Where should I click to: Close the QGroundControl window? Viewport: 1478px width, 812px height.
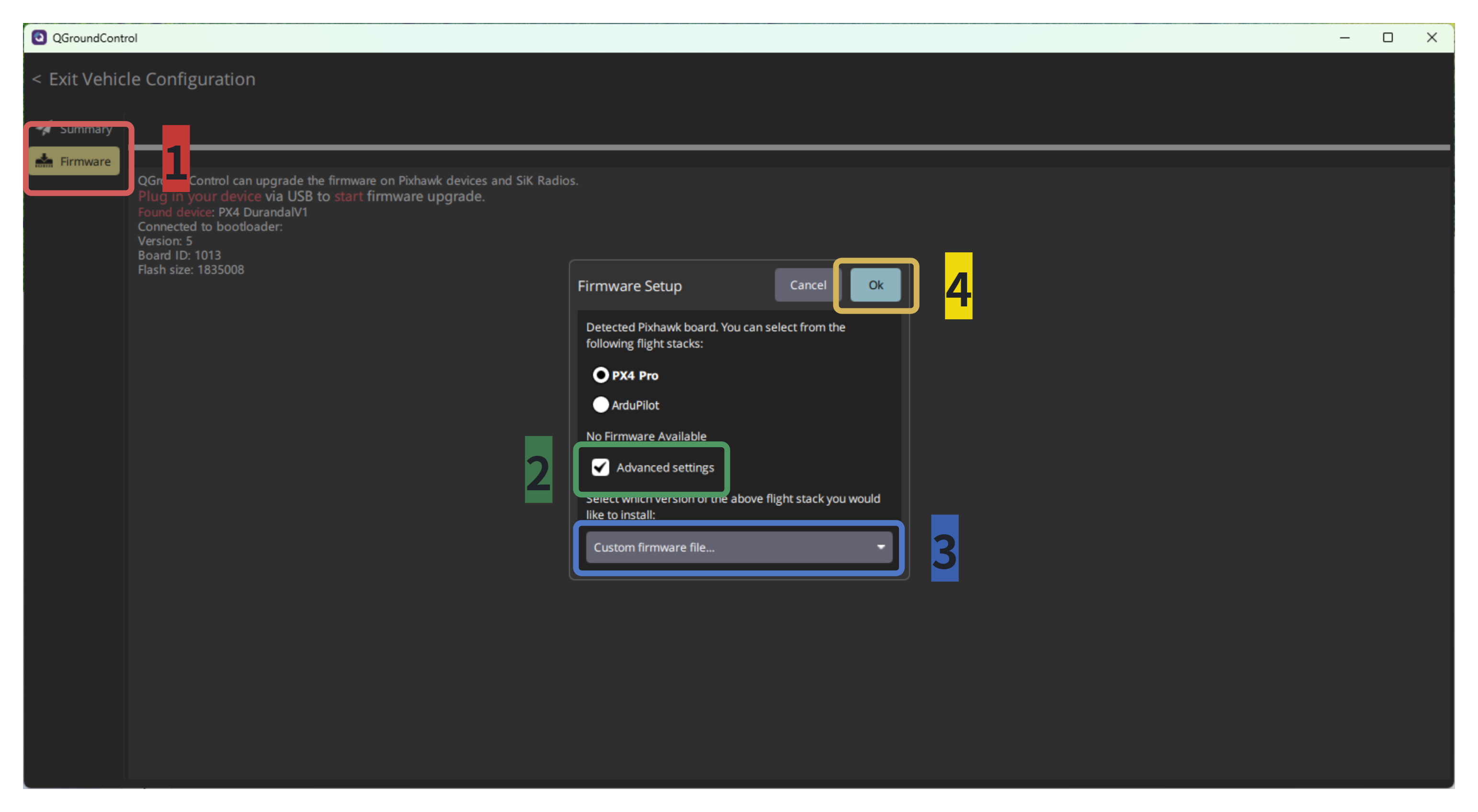1432,38
